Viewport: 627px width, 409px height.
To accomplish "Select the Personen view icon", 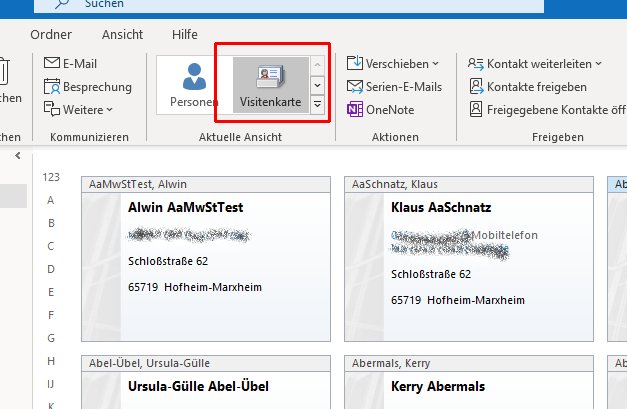I will click(x=194, y=84).
